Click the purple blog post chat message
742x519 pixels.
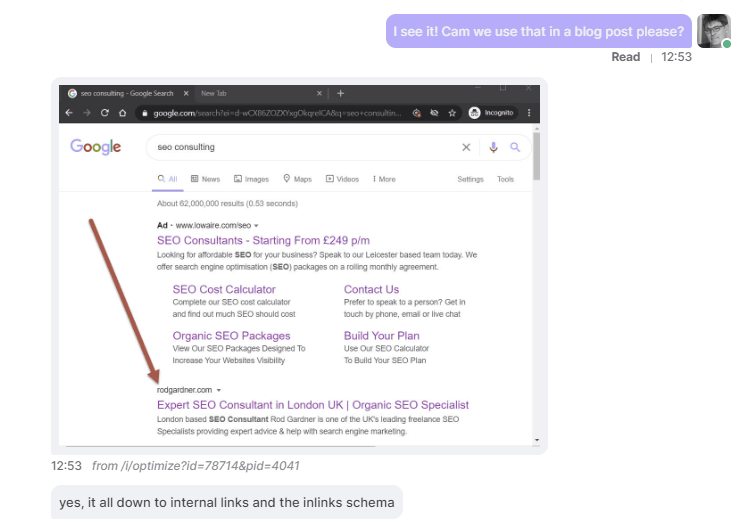pos(539,31)
